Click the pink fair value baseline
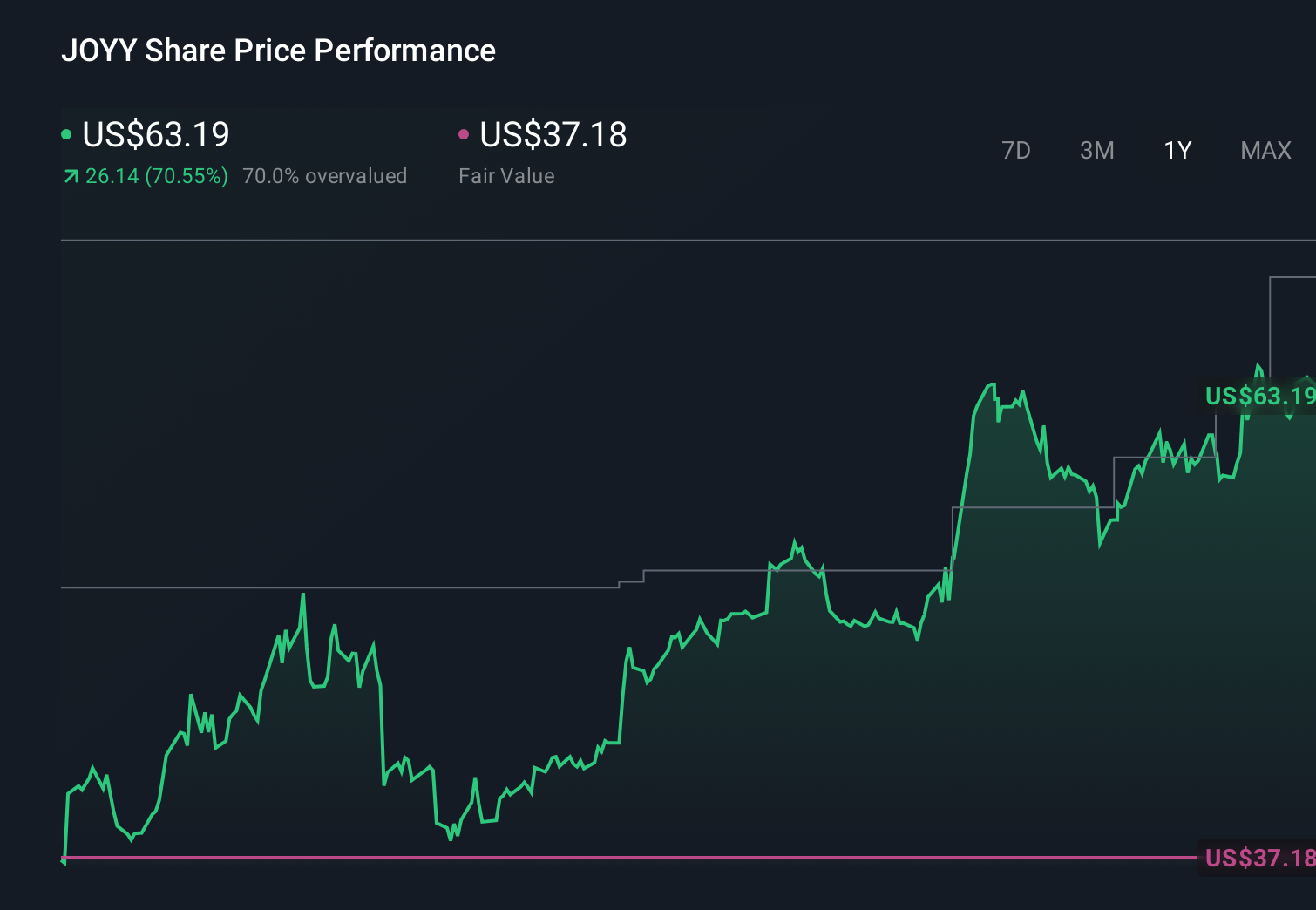Viewport: 1316px width, 910px height. coord(610,859)
